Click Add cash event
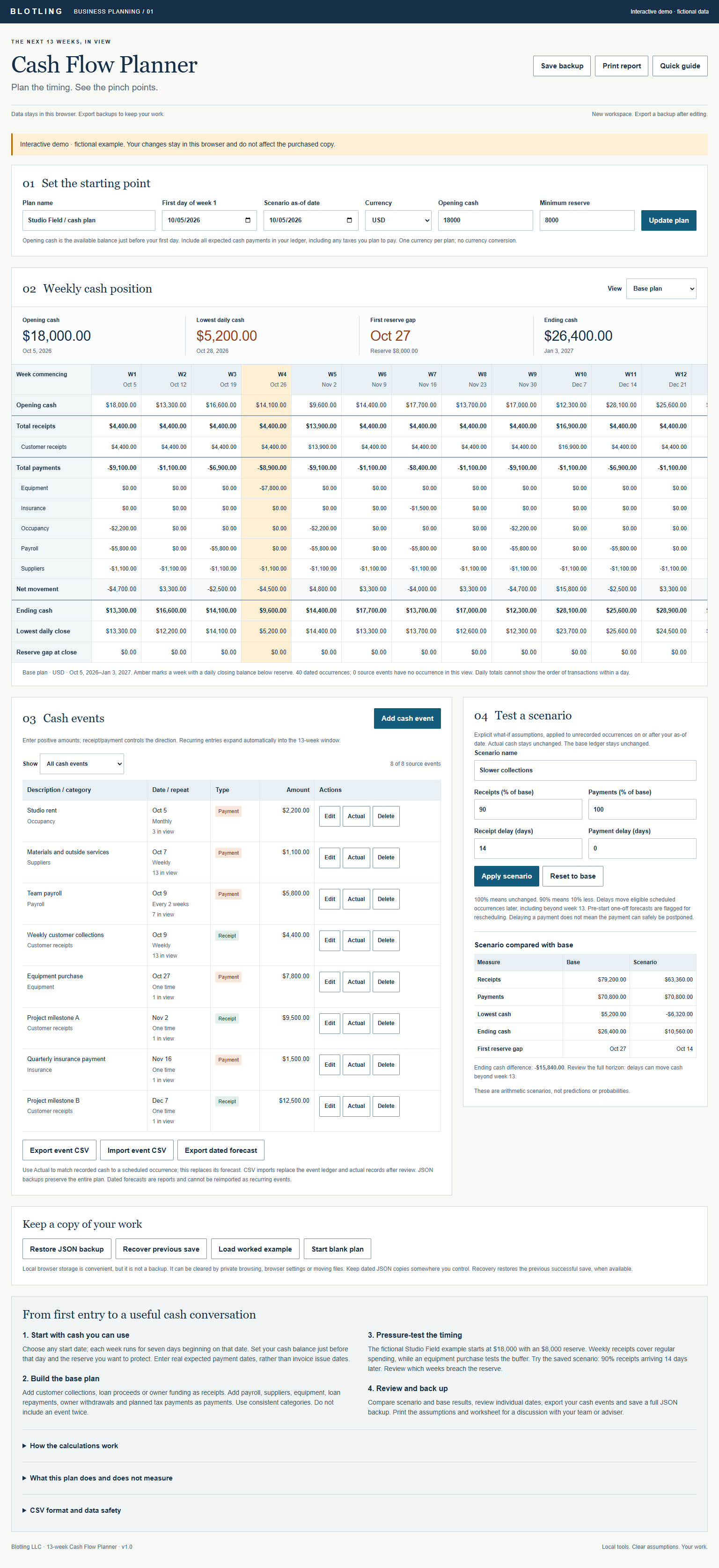 [407, 718]
